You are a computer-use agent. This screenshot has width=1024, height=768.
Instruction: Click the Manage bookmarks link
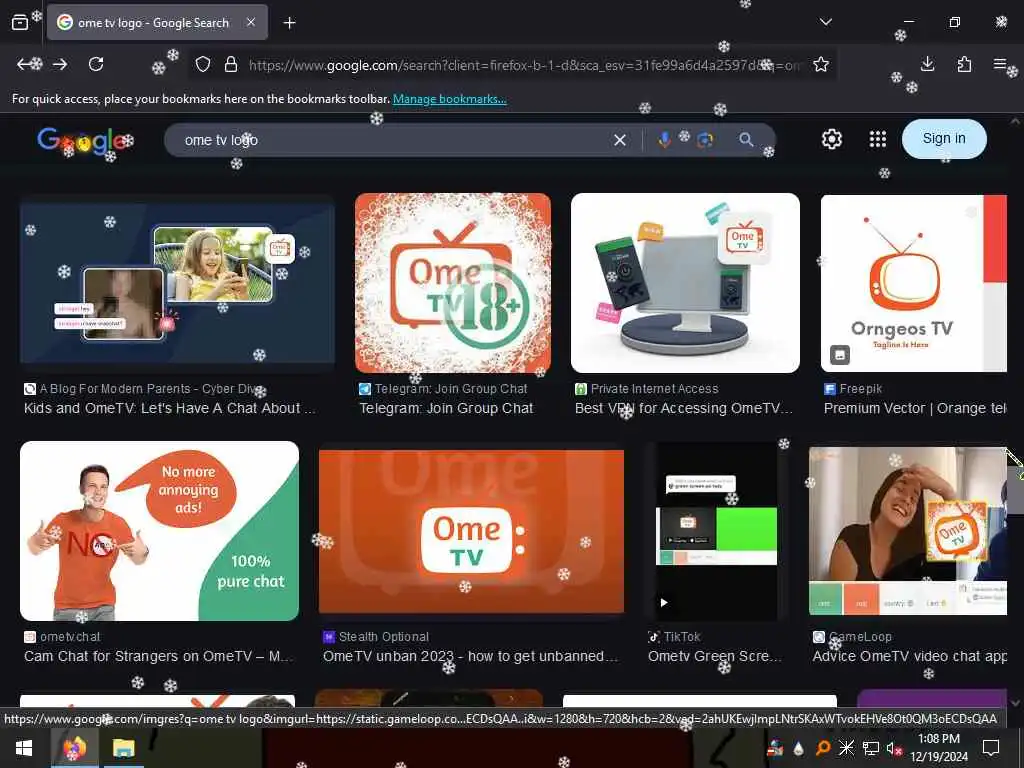click(x=449, y=99)
